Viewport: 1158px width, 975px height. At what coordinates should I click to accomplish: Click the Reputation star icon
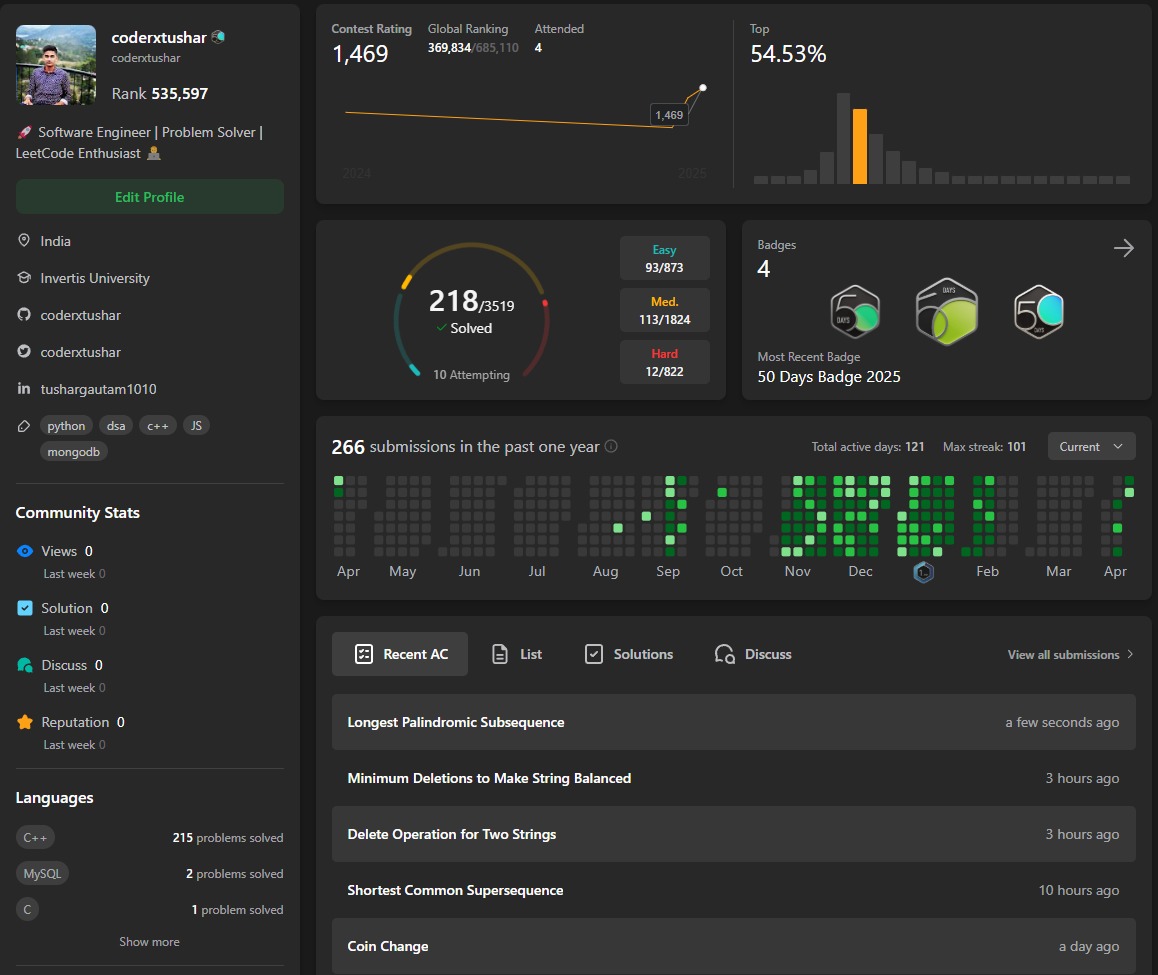pyautogui.click(x=25, y=722)
